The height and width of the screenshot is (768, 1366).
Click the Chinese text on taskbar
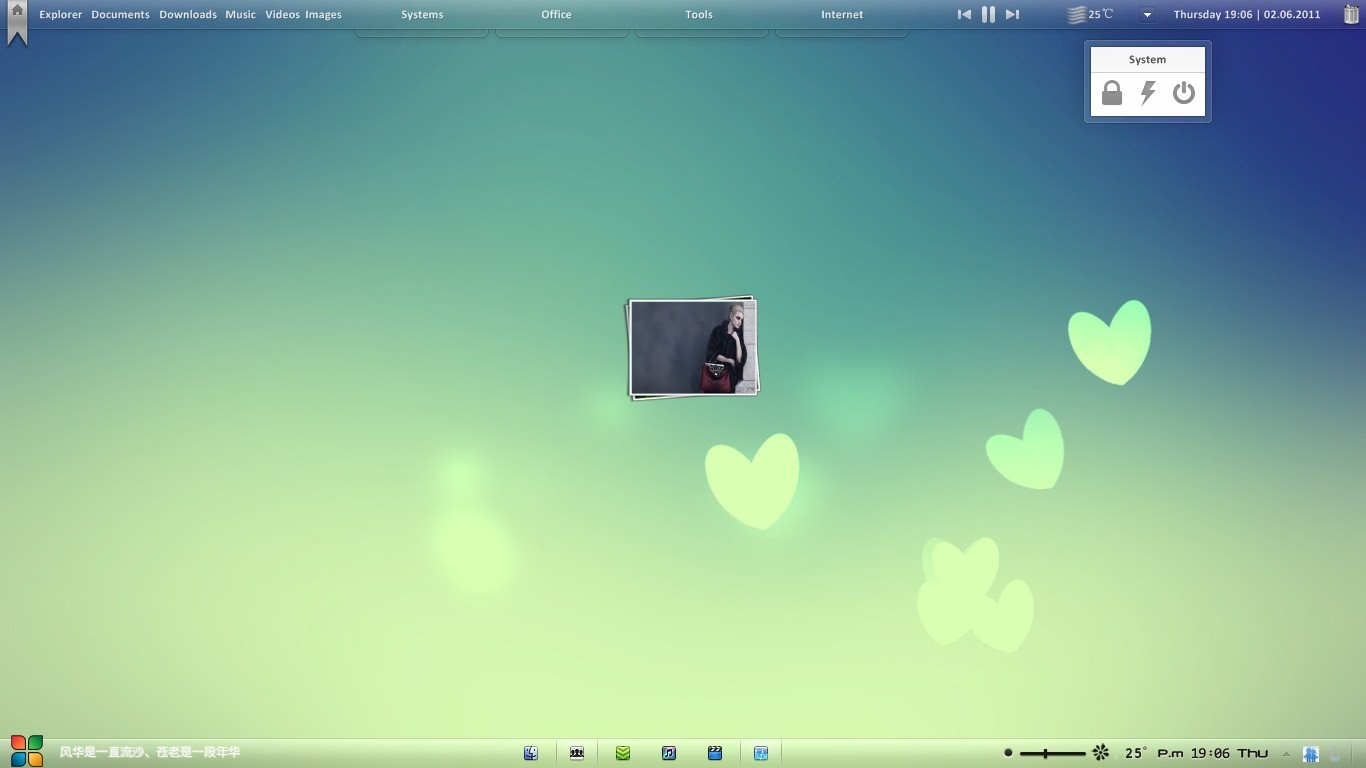coord(150,752)
